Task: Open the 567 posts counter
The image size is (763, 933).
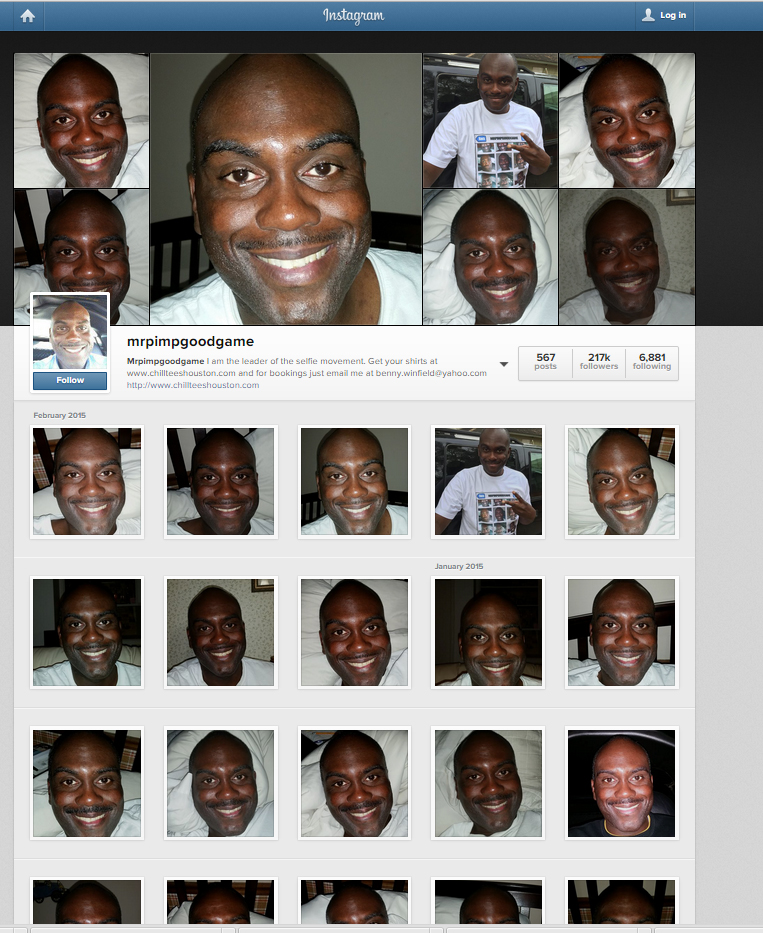Action: click(545, 361)
